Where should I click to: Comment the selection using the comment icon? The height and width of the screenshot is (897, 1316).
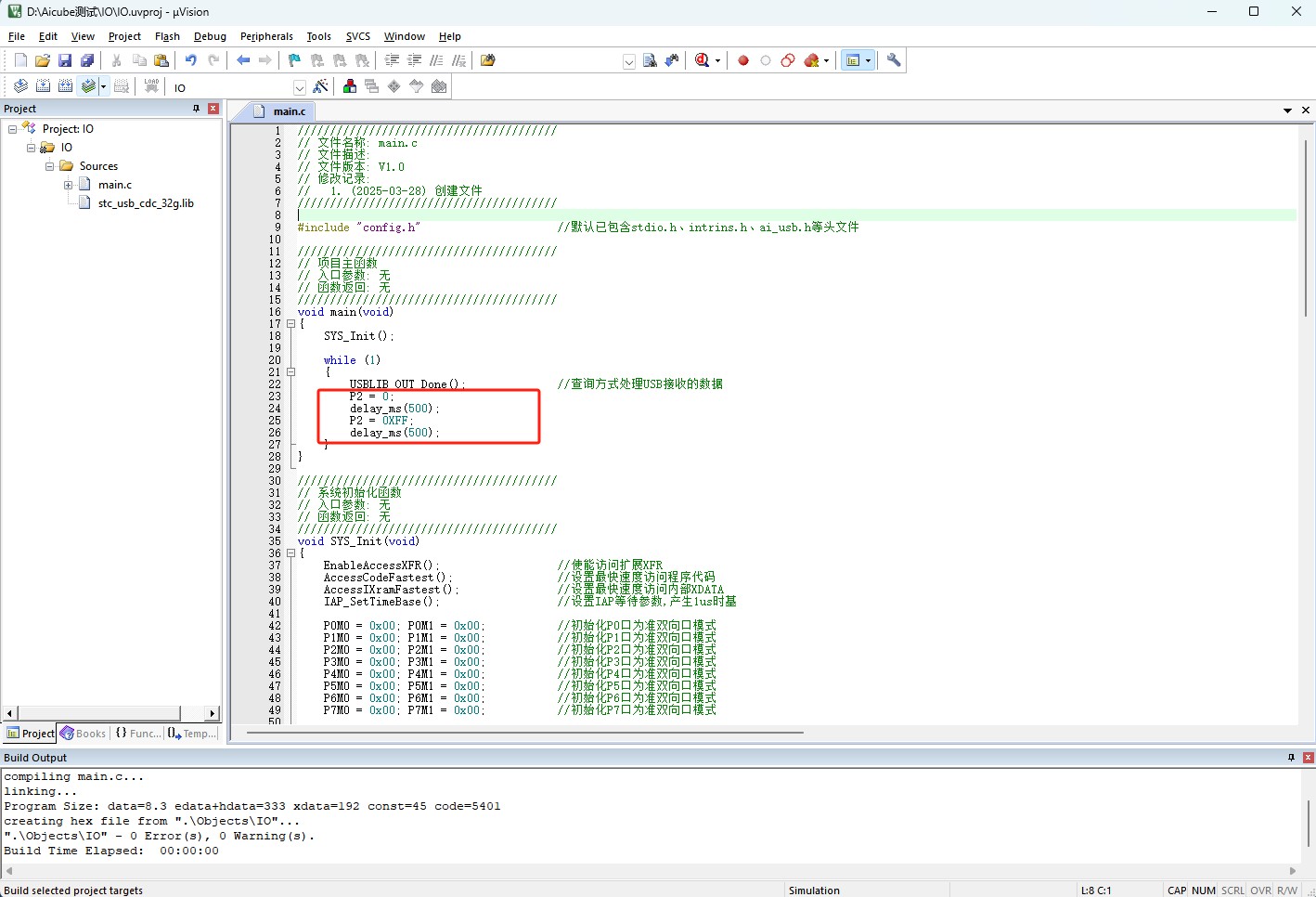tap(436, 60)
